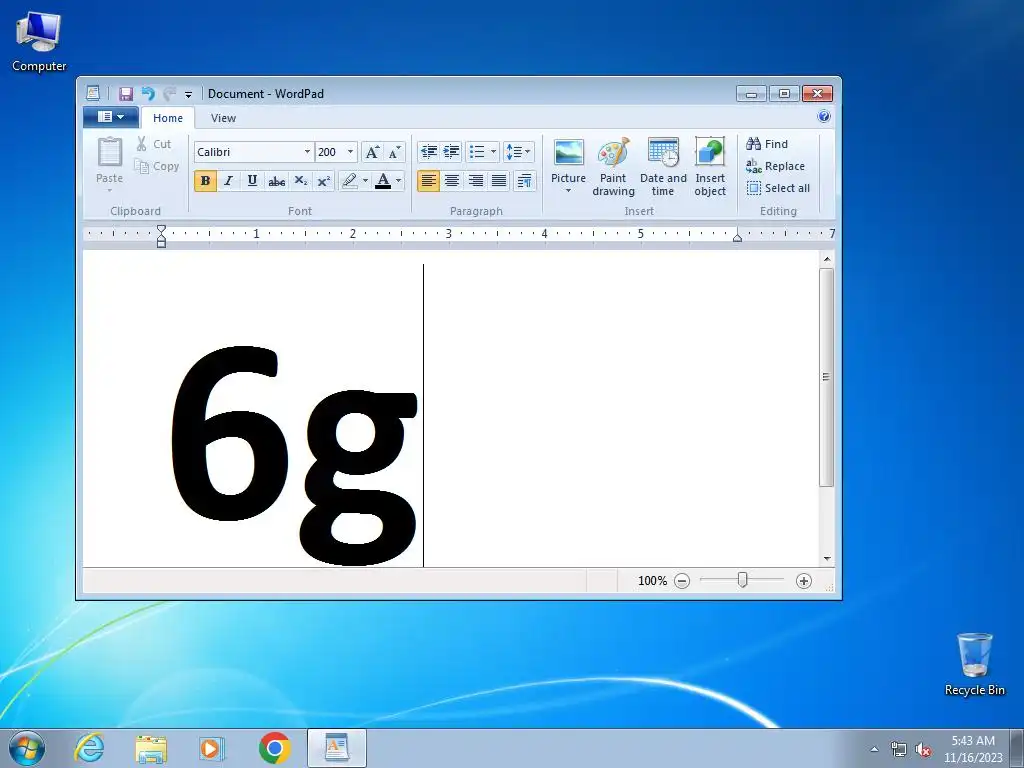1024x768 pixels.
Task: Click the muted volume tray icon
Action: pyautogui.click(x=923, y=750)
